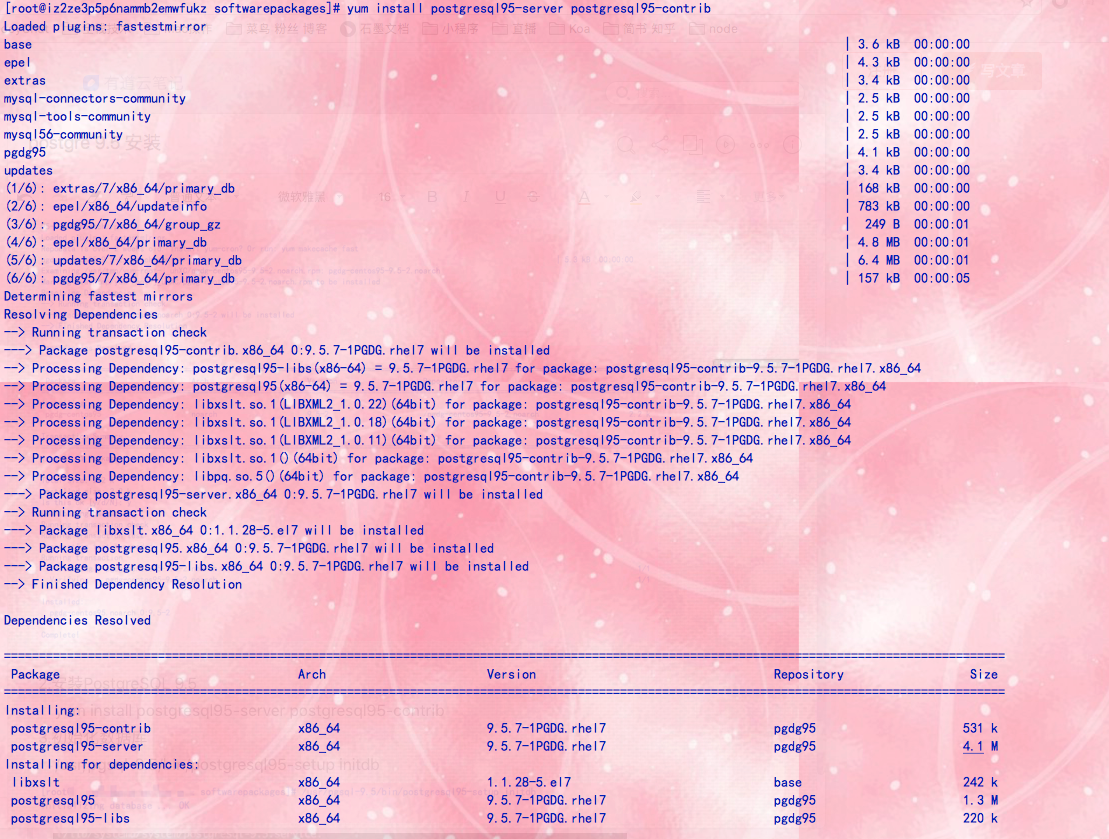The image size is (1109, 839).
Task: Click the postgresql95-contrib 'will be installed' line
Action: pos(277,351)
